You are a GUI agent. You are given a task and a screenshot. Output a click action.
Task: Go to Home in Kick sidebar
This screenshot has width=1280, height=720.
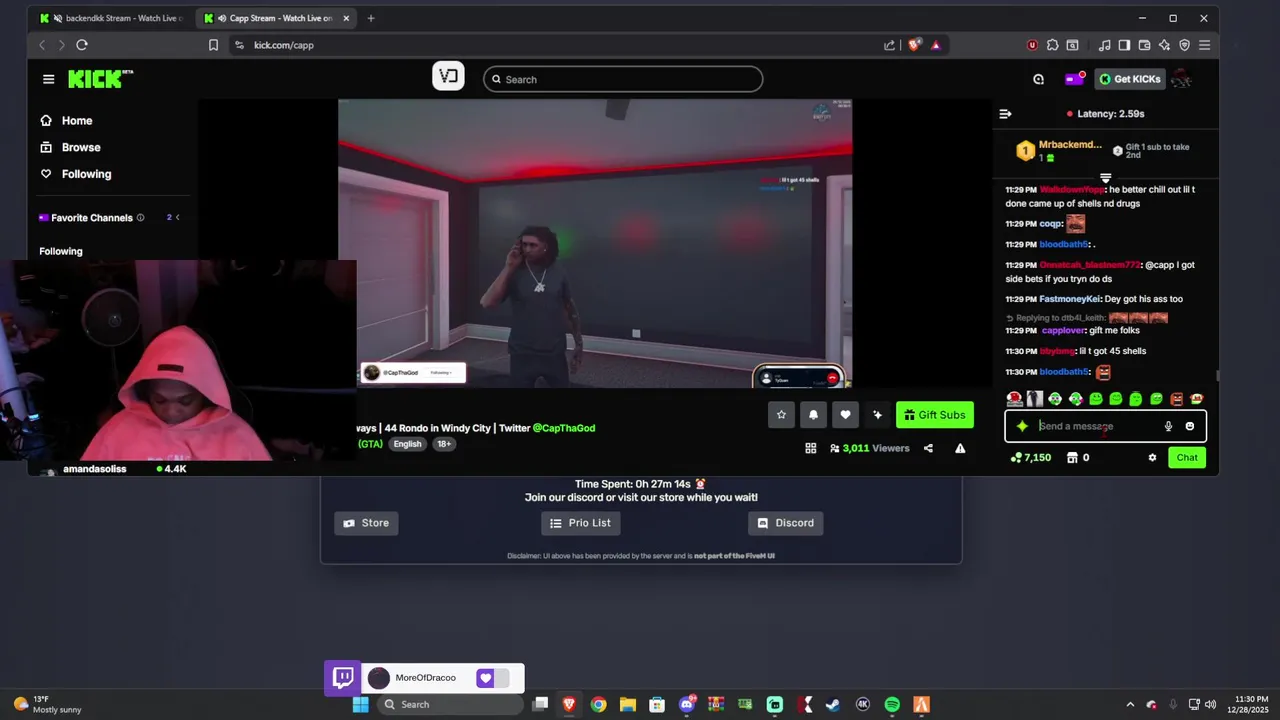pyautogui.click(x=66, y=120)
